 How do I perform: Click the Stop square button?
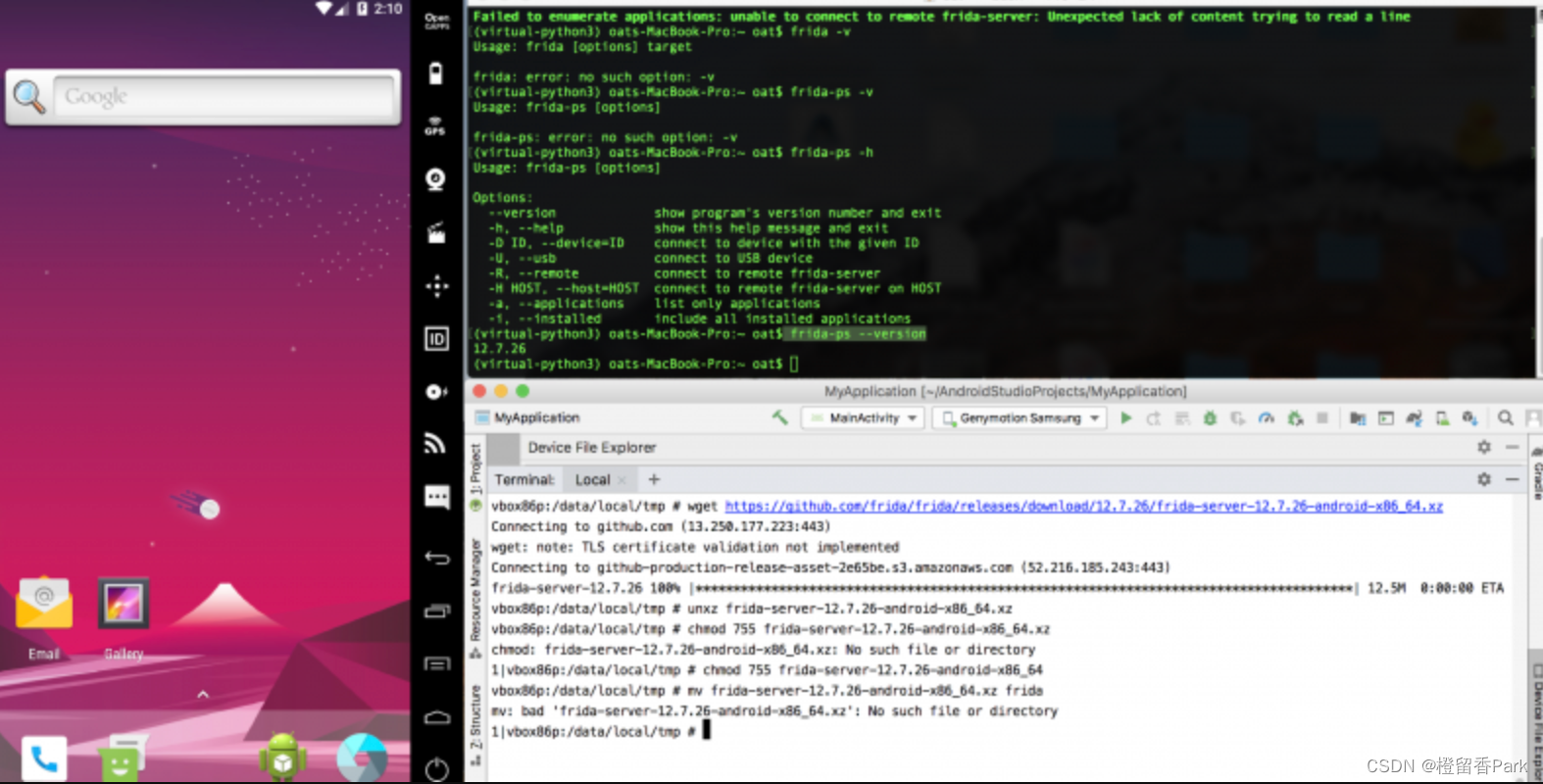1322,418
